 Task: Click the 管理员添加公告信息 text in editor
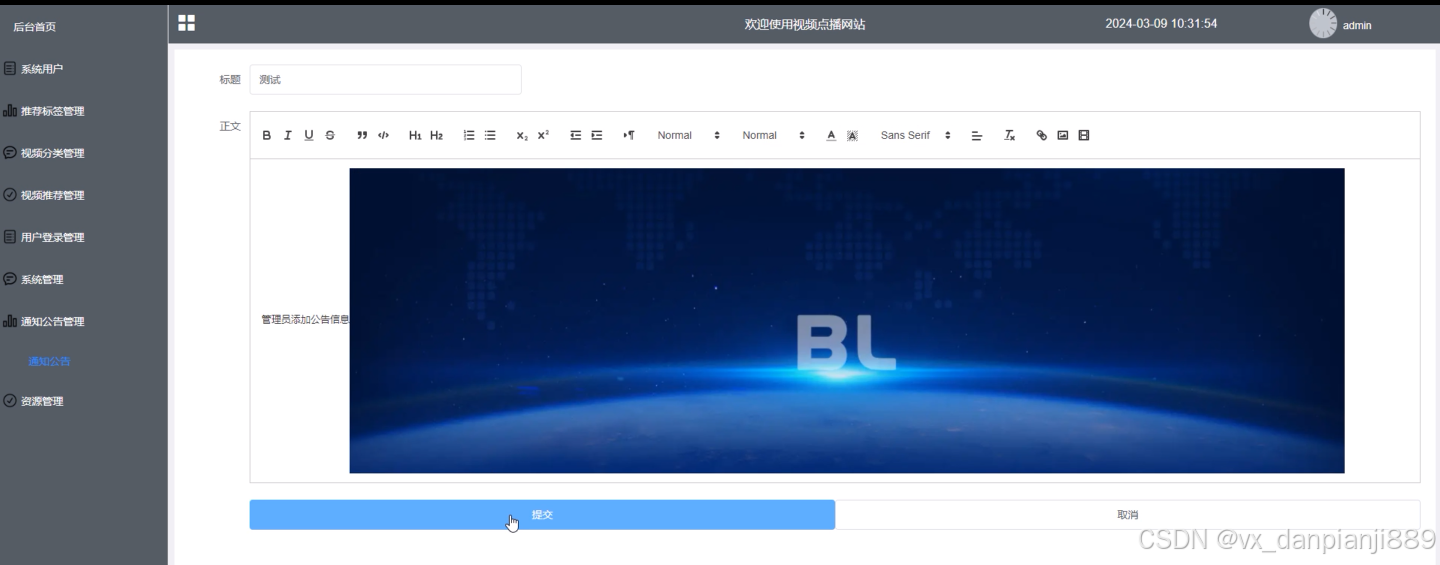pyautogui.click(x=305, y=320)
